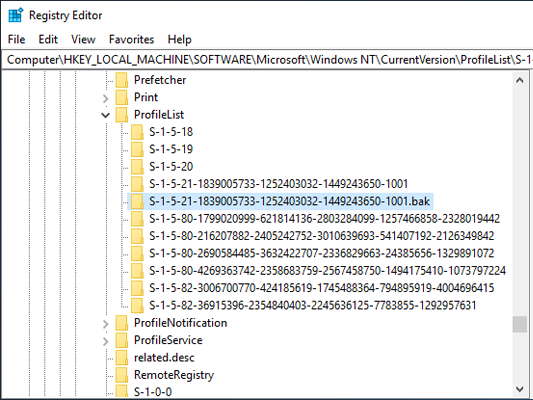Open the View menu
The height and width of the screenshot is (400, 533).
click(83, 39)
